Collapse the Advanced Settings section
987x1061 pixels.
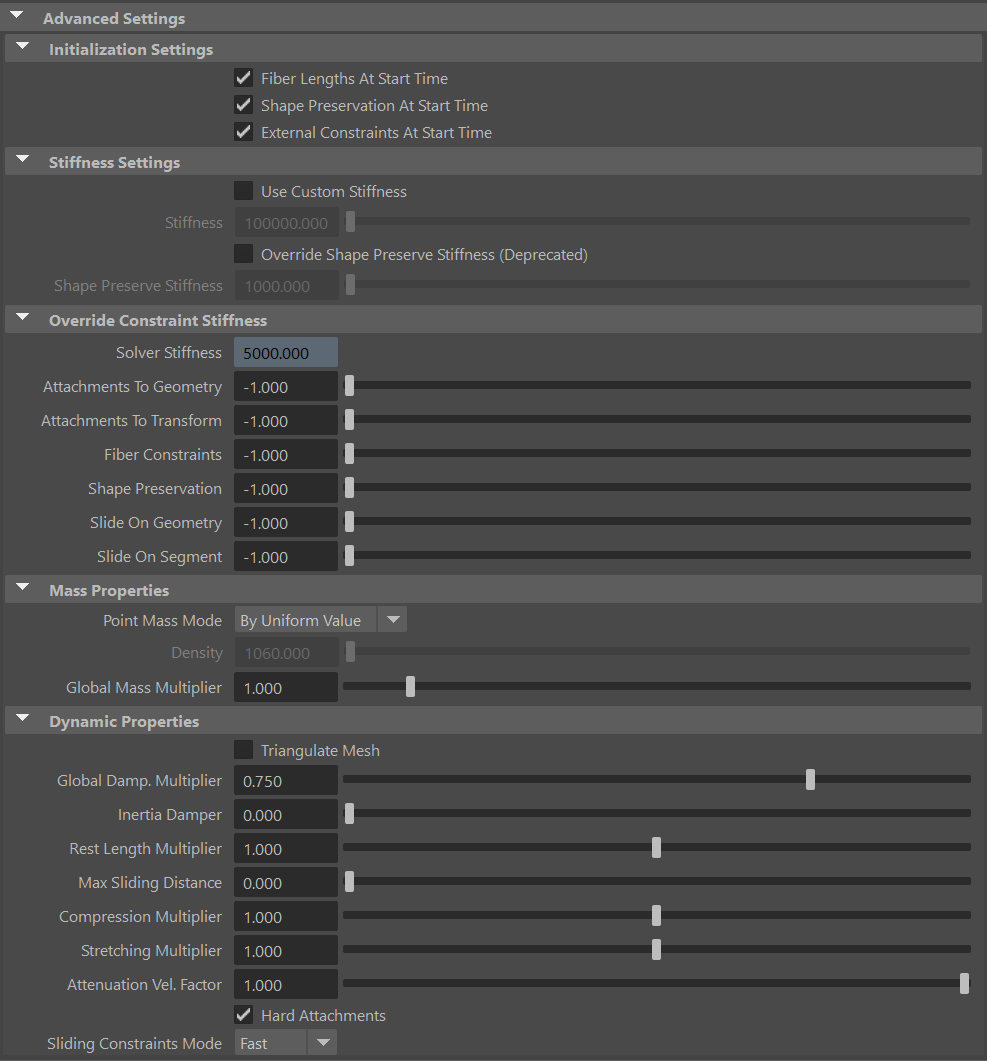14,15
